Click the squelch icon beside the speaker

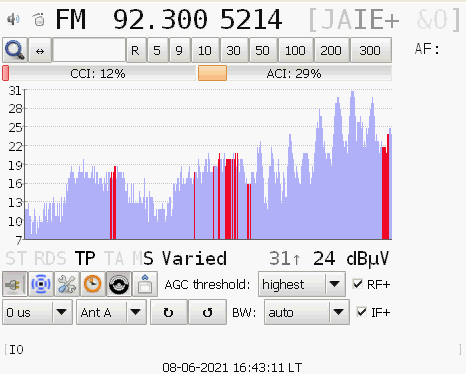pyautogui.click(x=39, y=20)
